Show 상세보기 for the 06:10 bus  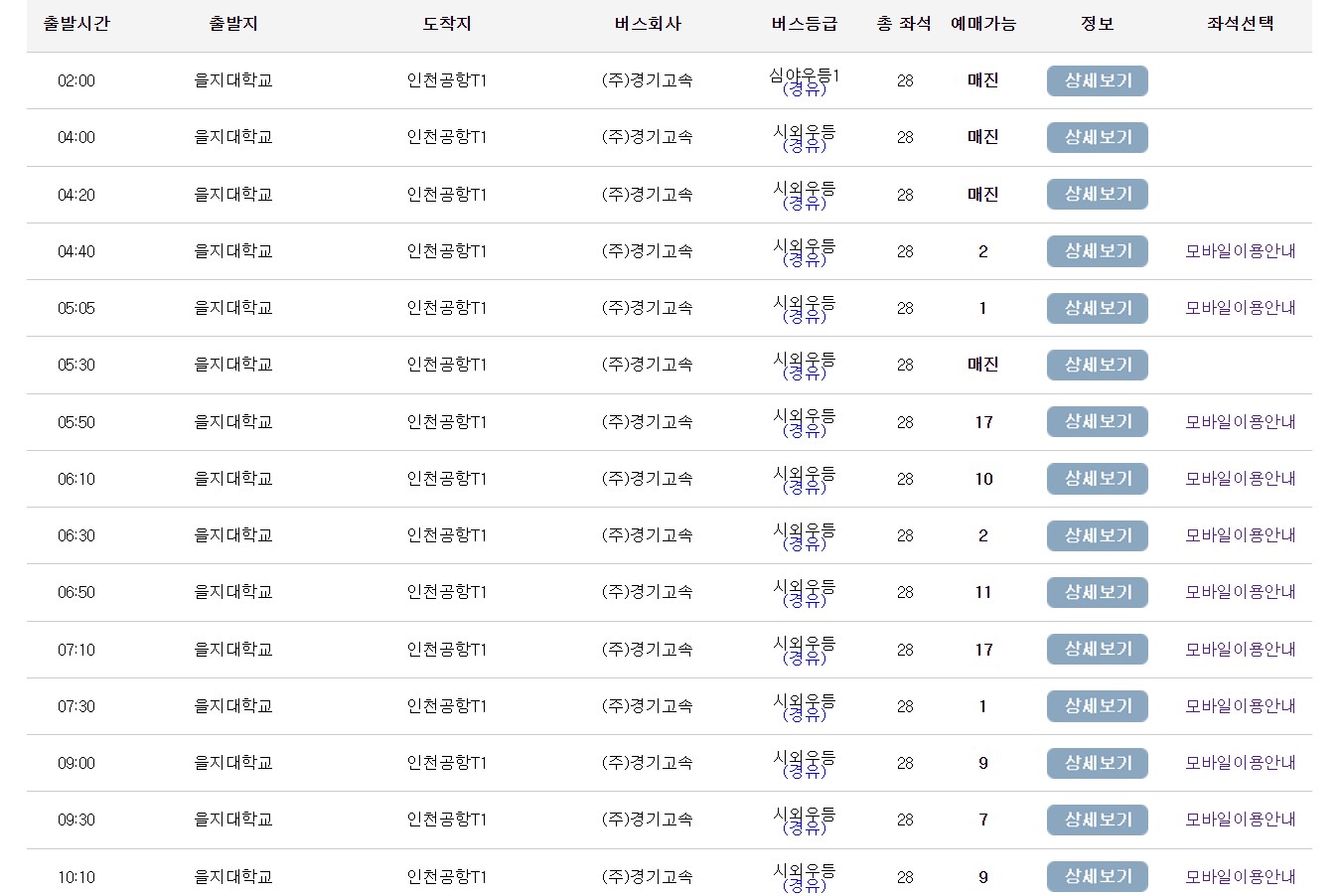[1097, 478]
